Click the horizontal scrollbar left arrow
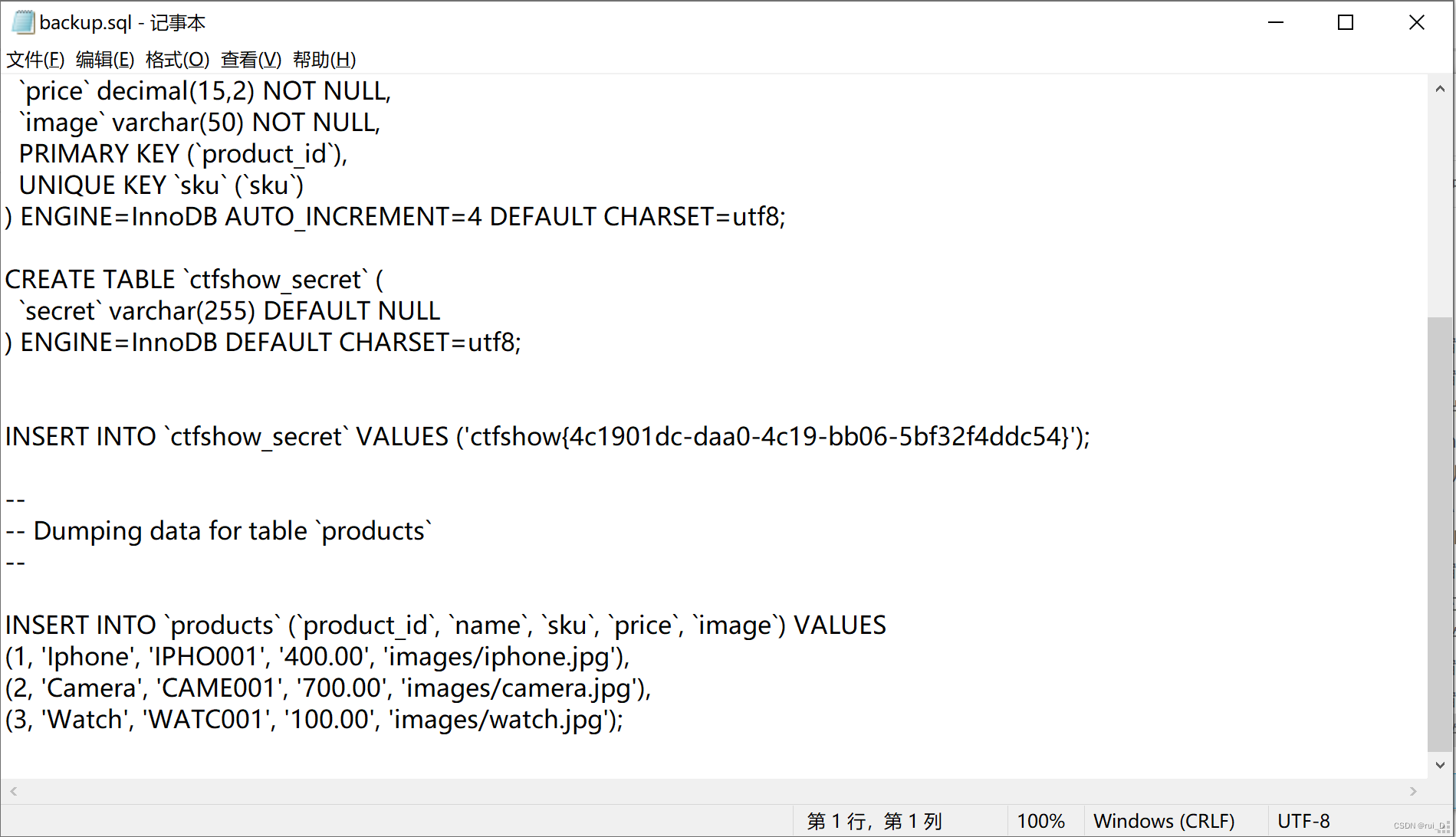Image resolution: width=1456 pixels, height=837 pixels. pyautogui.click(x=13, y=791)
